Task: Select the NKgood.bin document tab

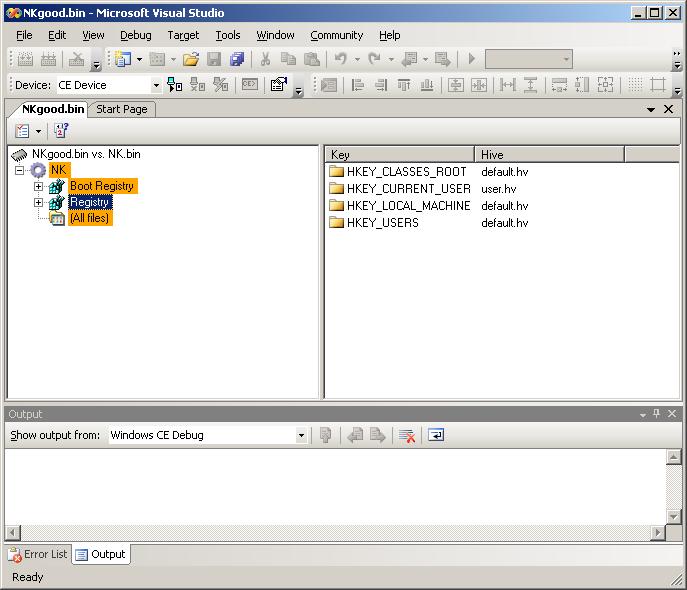Action: click(x=53, y=109)
